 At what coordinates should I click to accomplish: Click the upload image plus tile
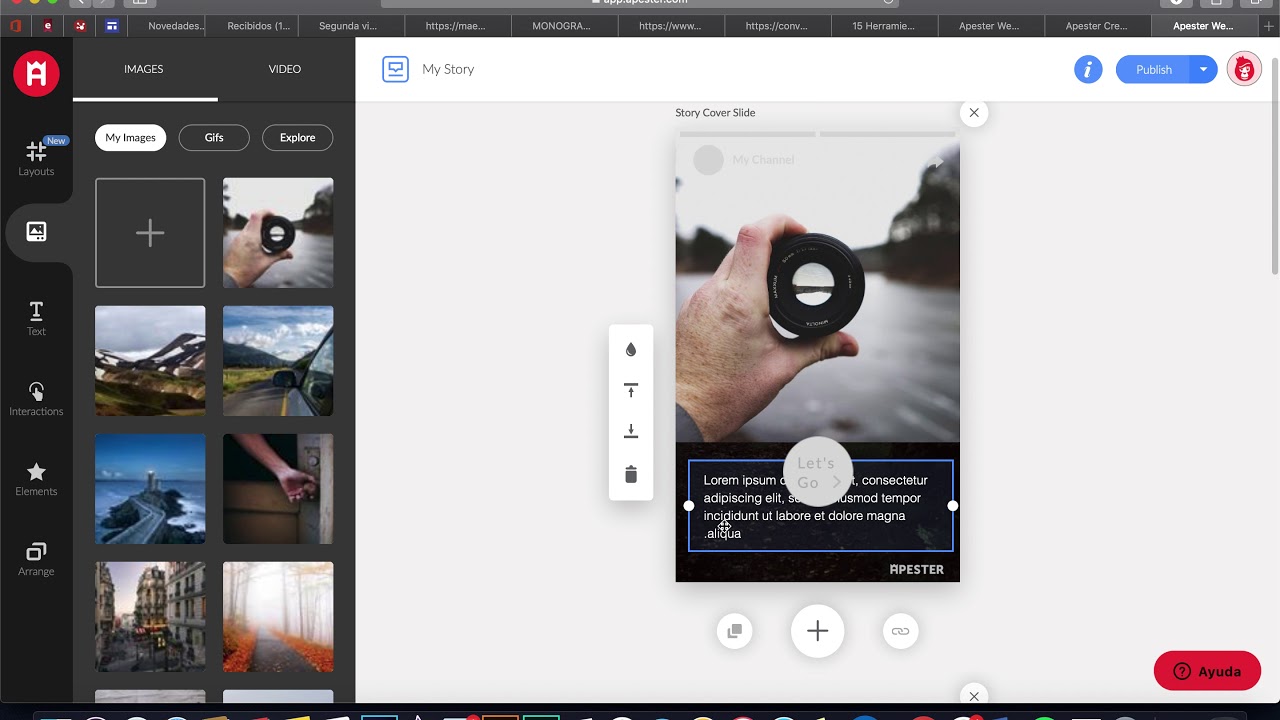(x=150, y=233)
